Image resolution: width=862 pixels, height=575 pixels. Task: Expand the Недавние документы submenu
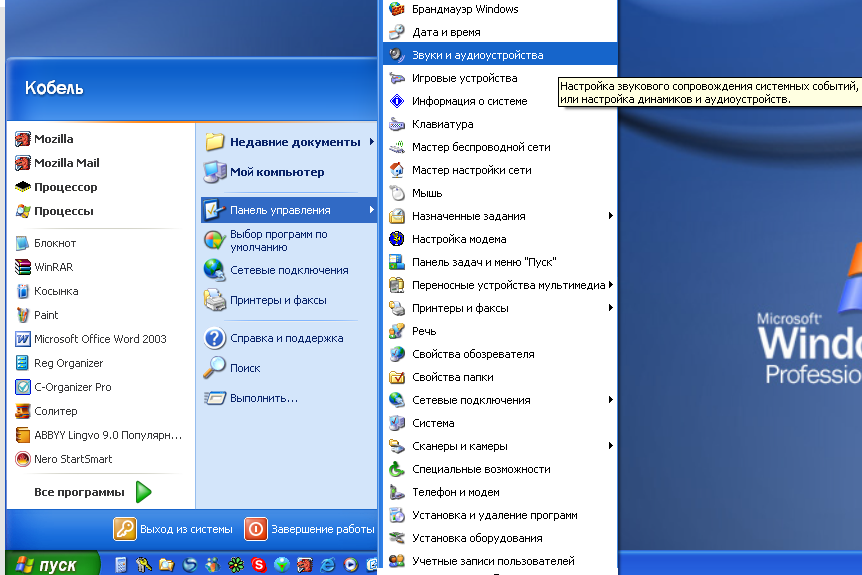click(x=289, y=142)
